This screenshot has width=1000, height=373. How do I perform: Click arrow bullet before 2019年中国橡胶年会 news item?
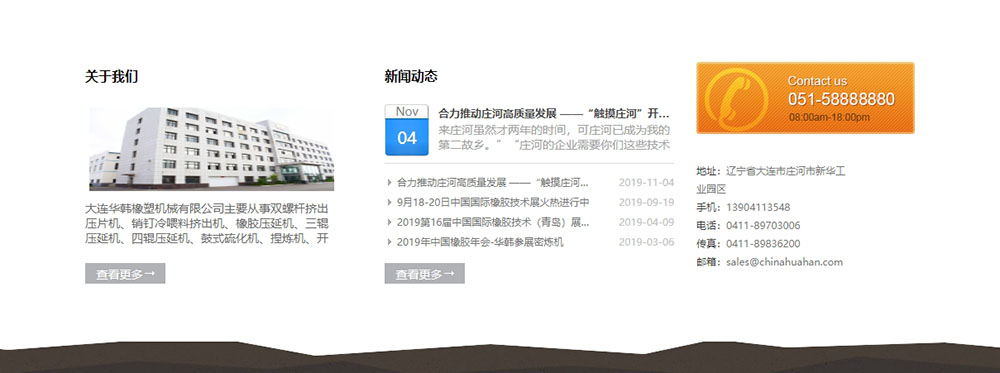tap(389, 242)
